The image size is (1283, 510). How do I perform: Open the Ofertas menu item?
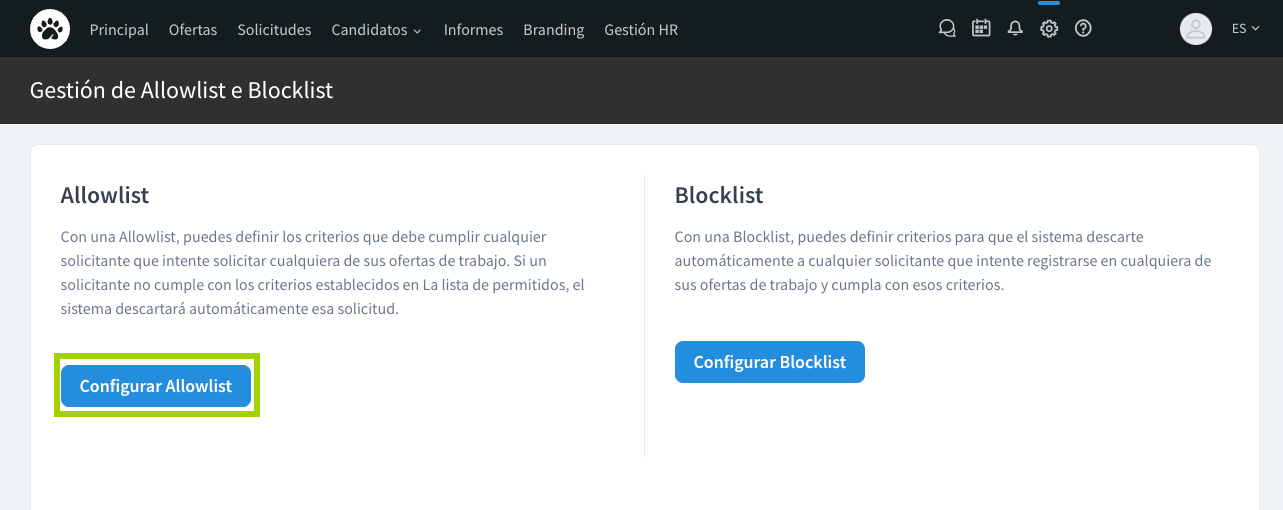pyautogui.click(x=193, y=30)
